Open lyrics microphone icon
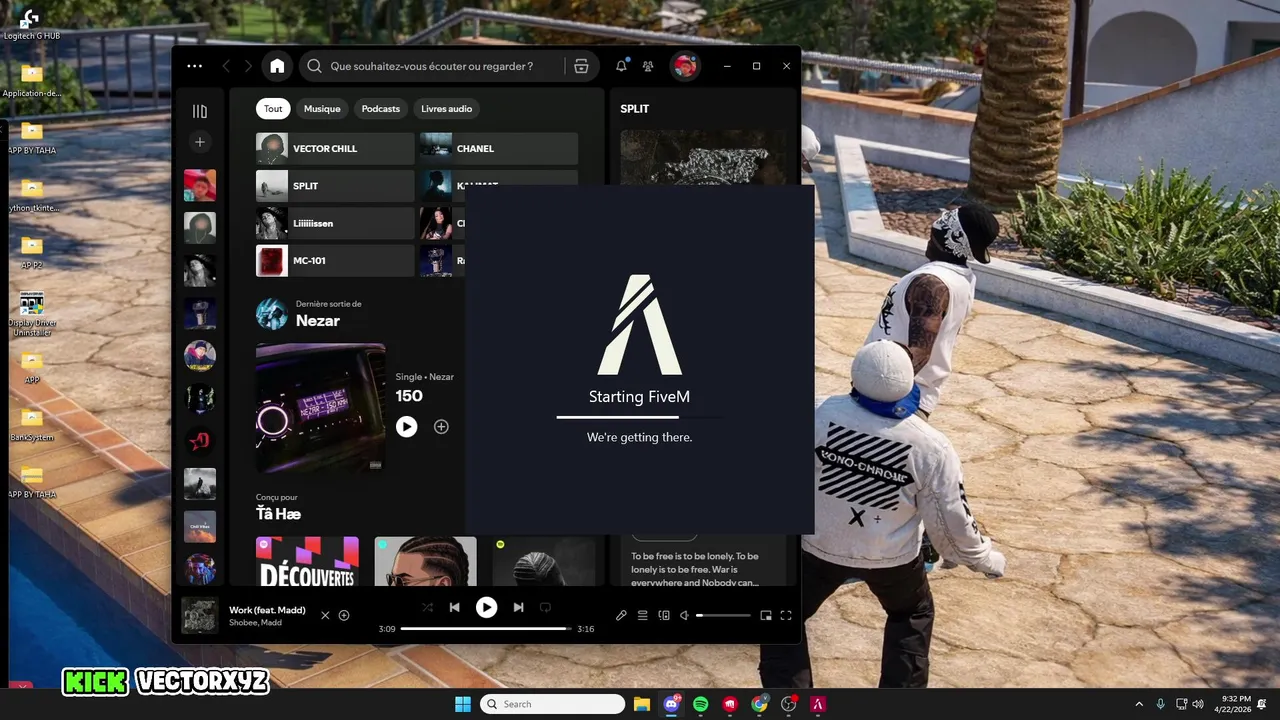The height and width of the screenshot is (720, 1280). coord(621,616)
